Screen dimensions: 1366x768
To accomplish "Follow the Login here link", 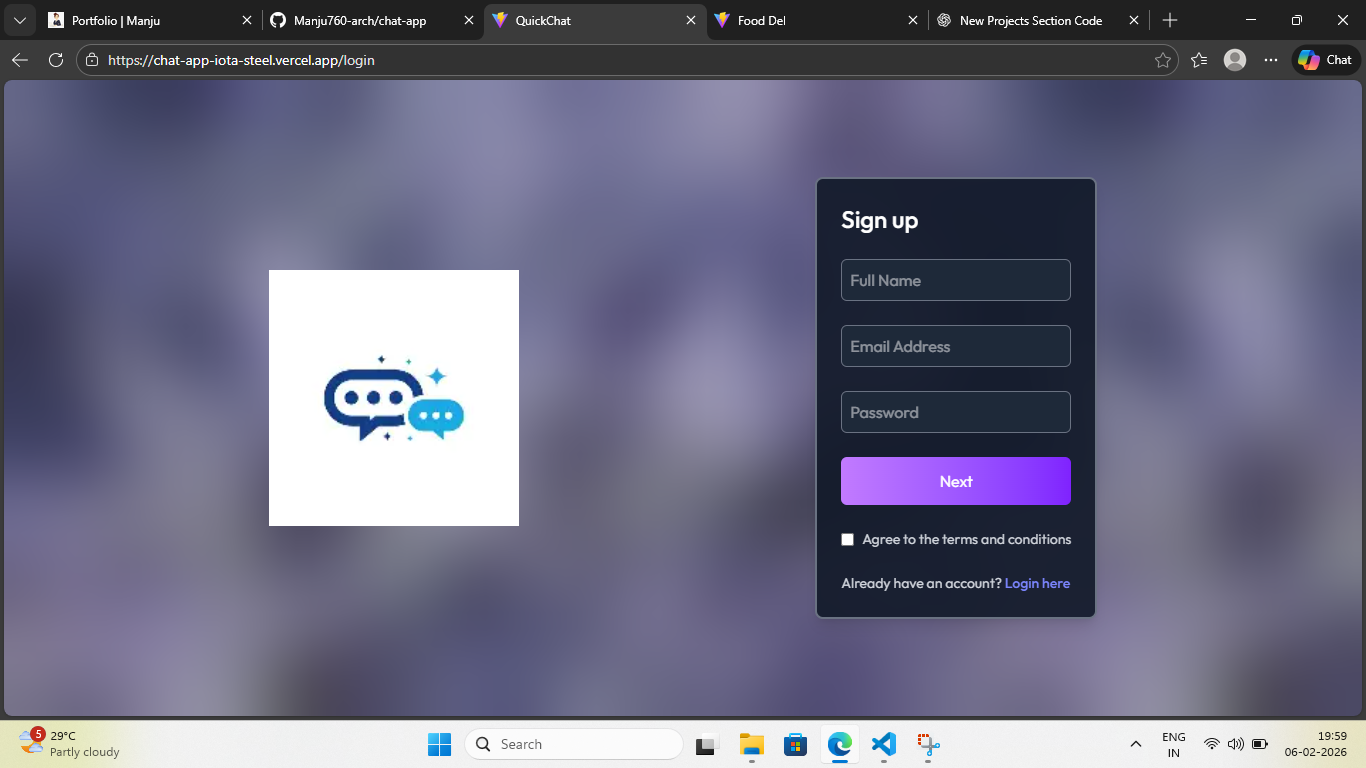I will (x=1037, y=584).
